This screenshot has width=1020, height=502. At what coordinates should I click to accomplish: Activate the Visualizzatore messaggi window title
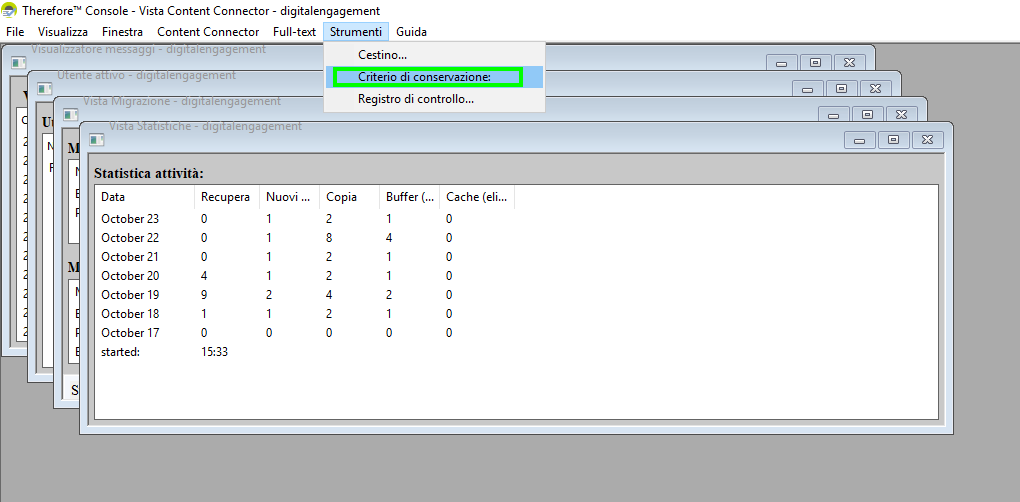(x=148, y=49)
